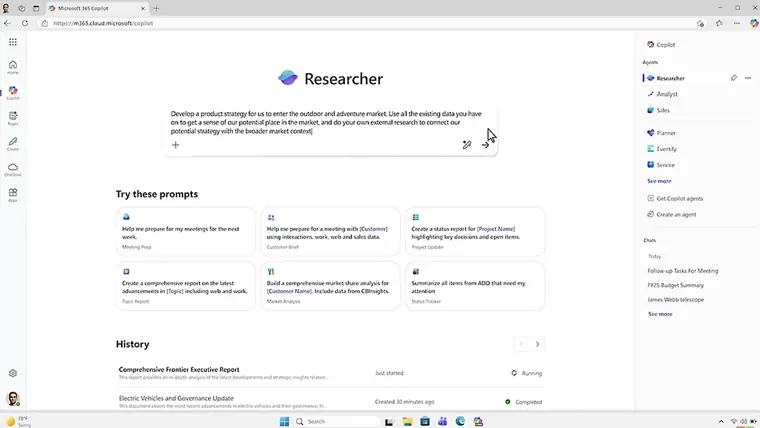The image size is (760, 428).
Task: Open the account profile picture at bottom left
Action: (x=13, y=398)
